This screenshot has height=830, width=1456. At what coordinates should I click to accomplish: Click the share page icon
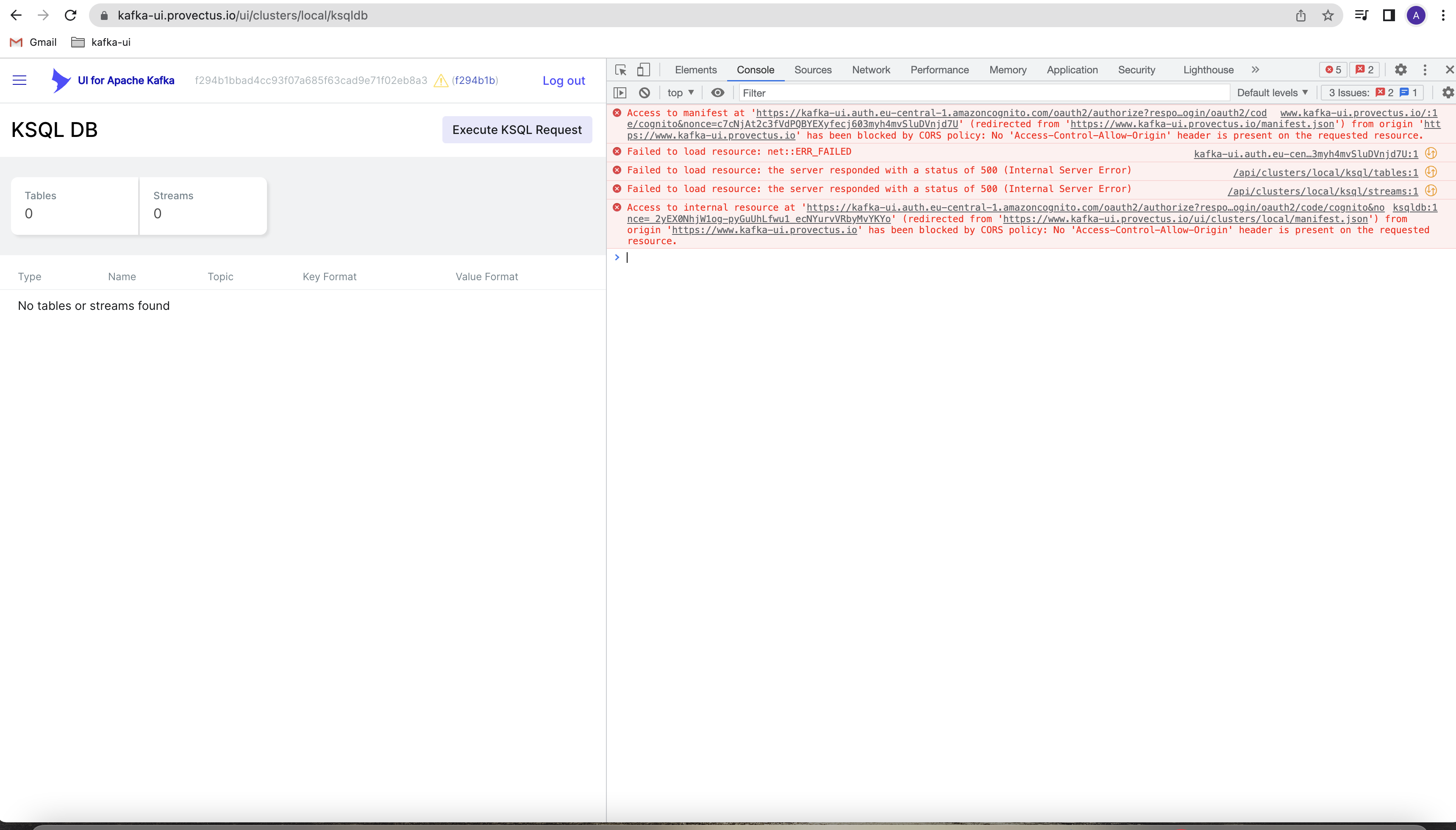[1300, 15]
